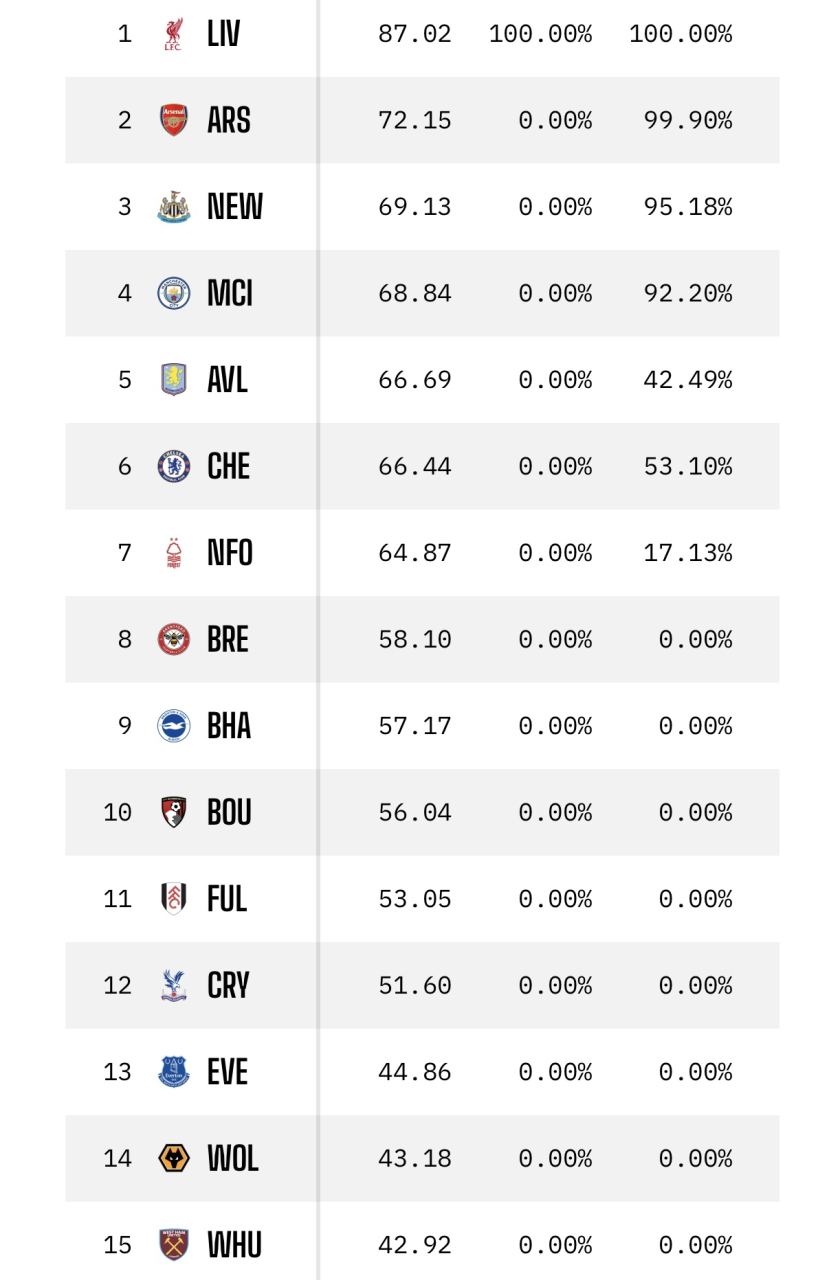Open the Wolves wolf-head crest
The width and height of the screenshot is (829, 1280).
coord(174,1158)
